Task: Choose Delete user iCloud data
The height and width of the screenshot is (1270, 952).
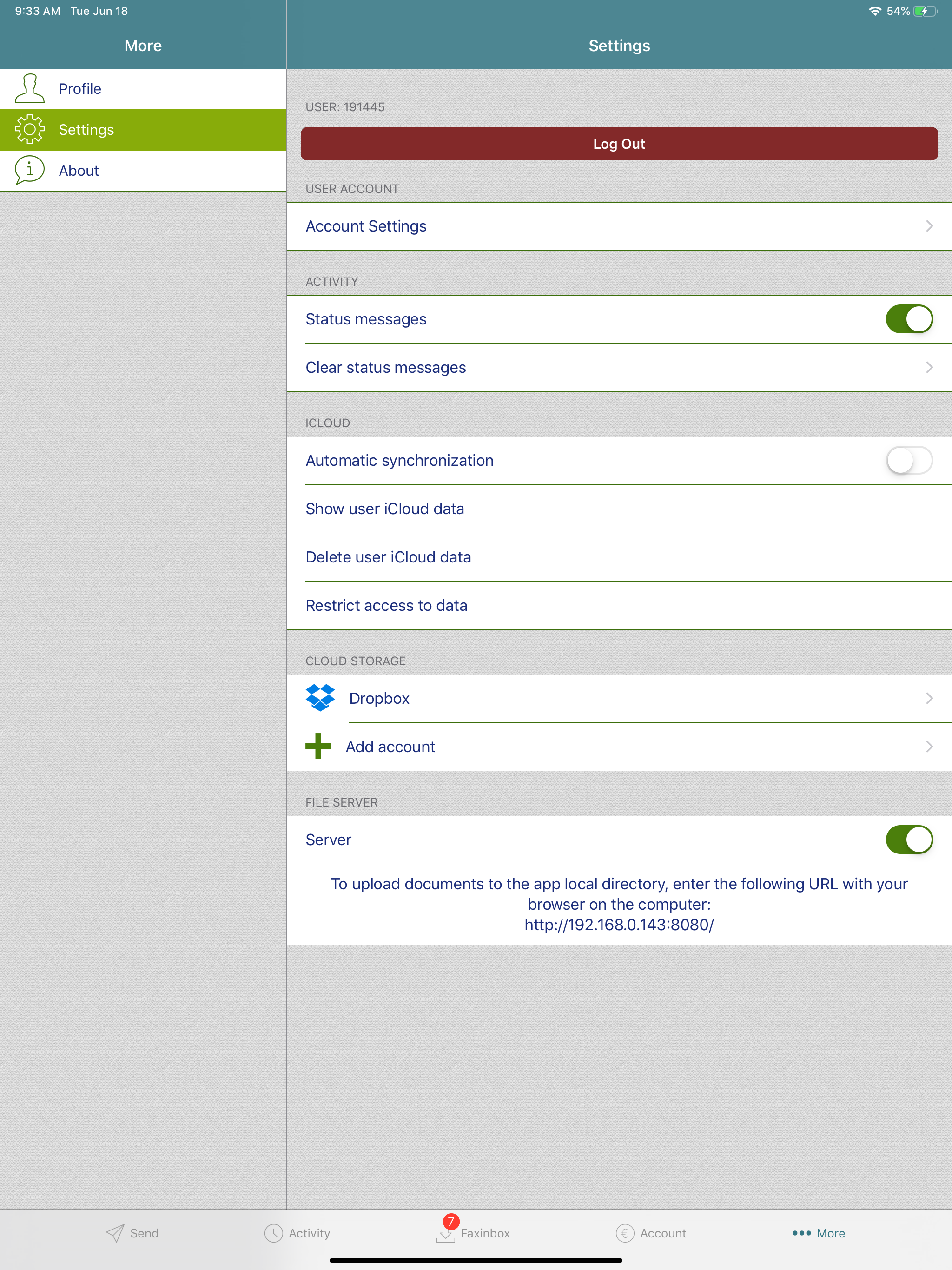Action: coord(619,557)
